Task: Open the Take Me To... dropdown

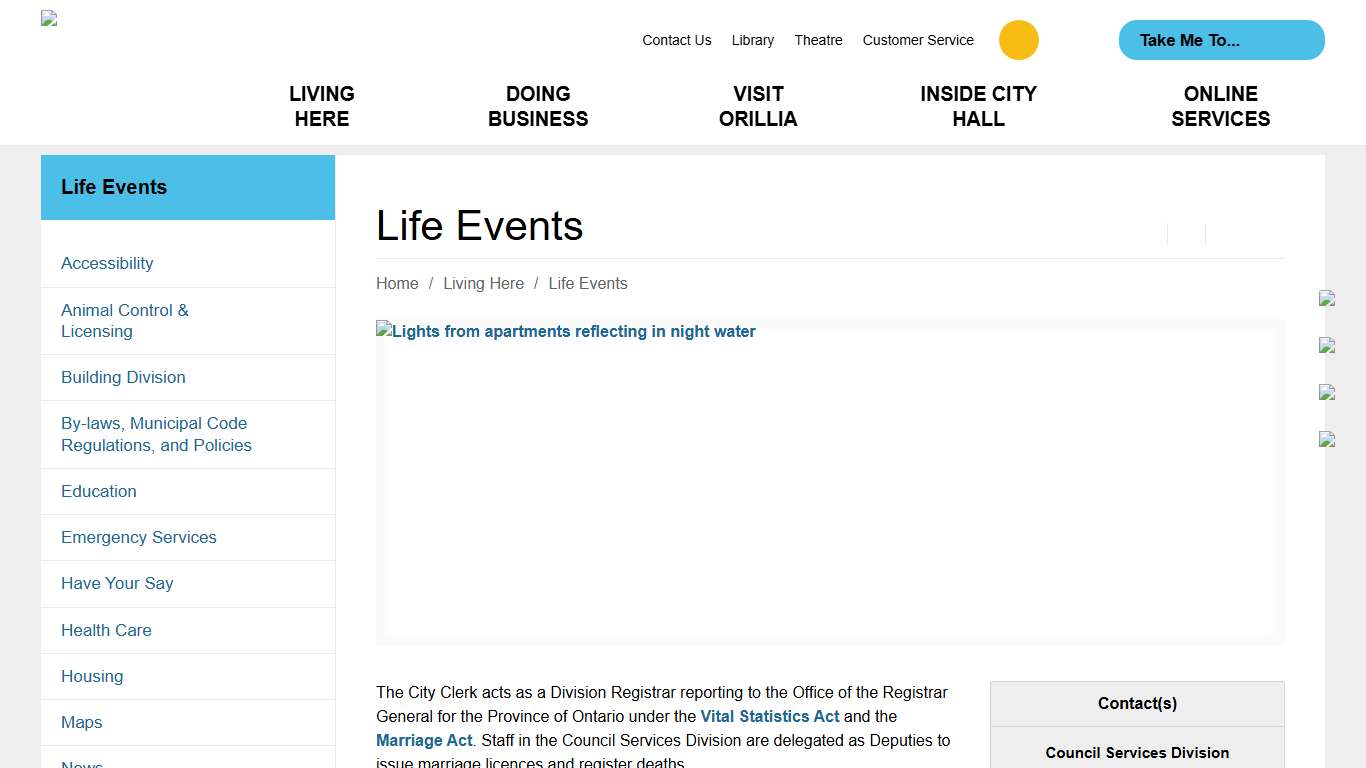Action: [1221, 40]
